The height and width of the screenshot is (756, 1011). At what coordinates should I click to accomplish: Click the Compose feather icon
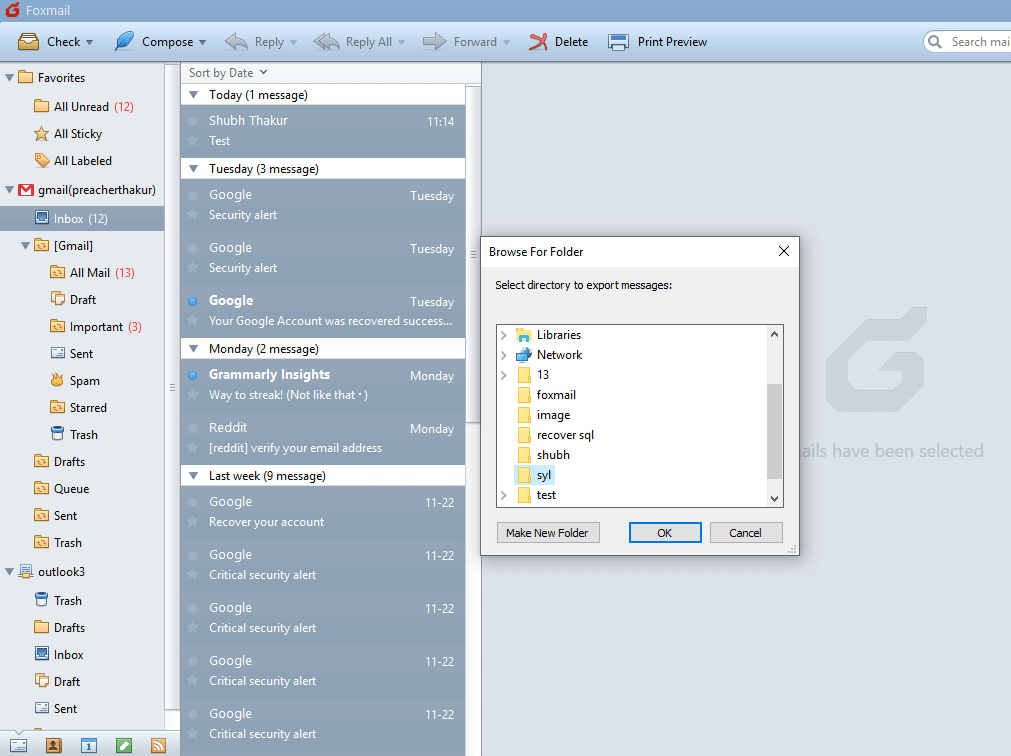[124, 42]
